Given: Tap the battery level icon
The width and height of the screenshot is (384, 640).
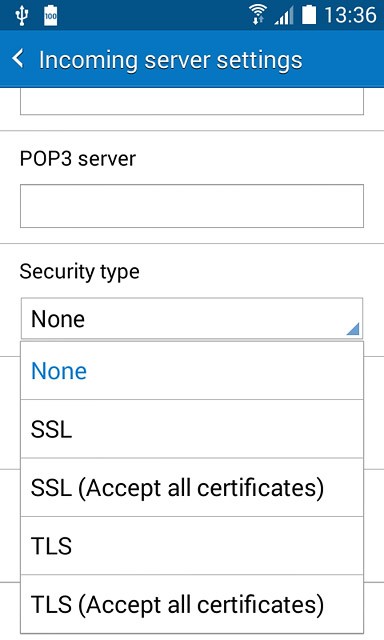Looking at the screenshot, I should [309, 15].
